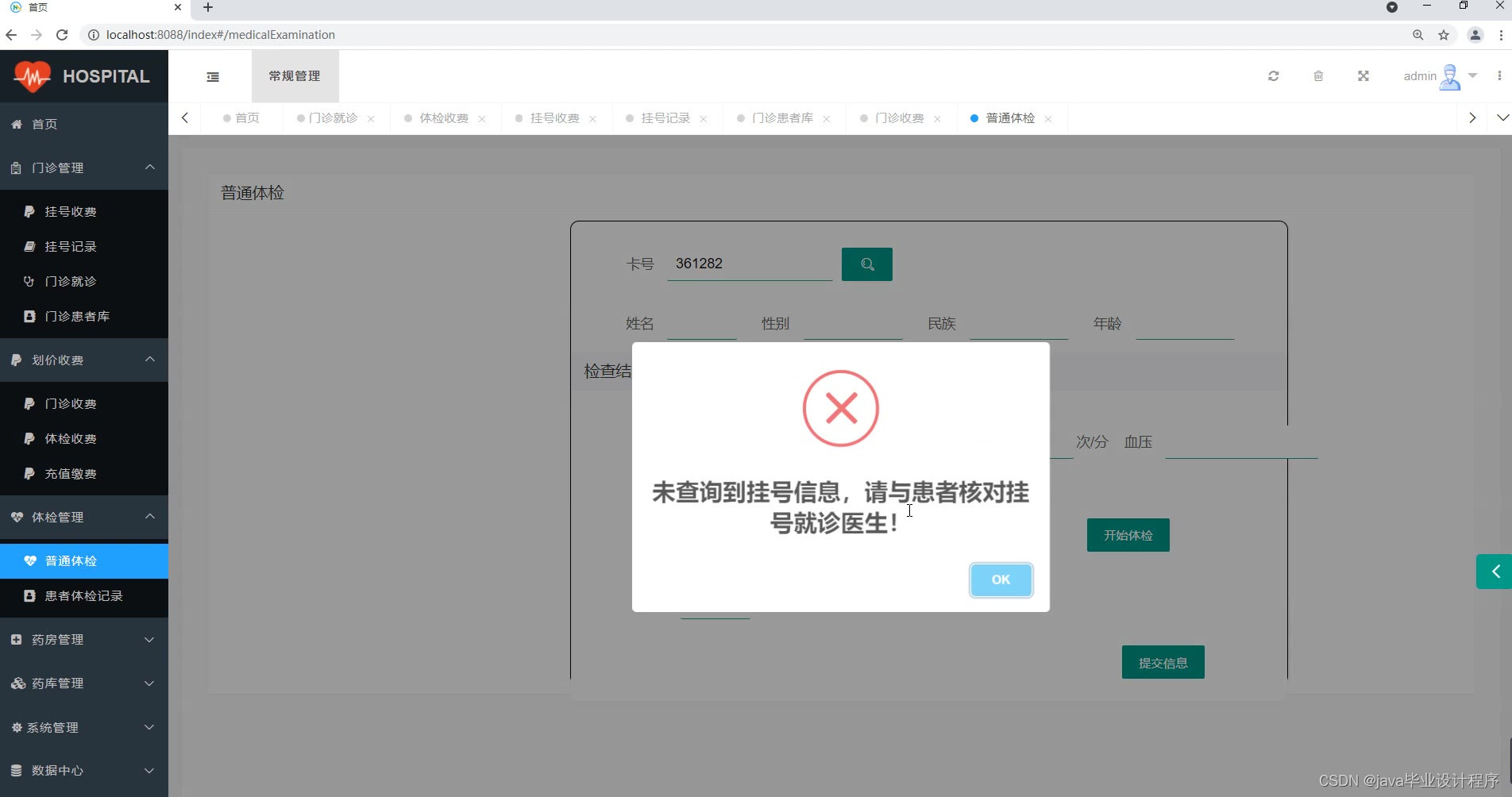Open 体检收费 in the sidebar
This screenshot has width=1512, height=797.
[x=84, y=438]
